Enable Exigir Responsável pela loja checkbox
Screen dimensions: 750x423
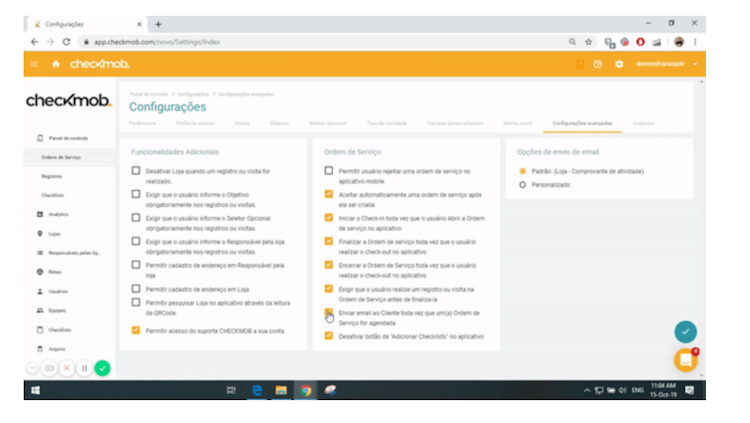coord(136,241)
